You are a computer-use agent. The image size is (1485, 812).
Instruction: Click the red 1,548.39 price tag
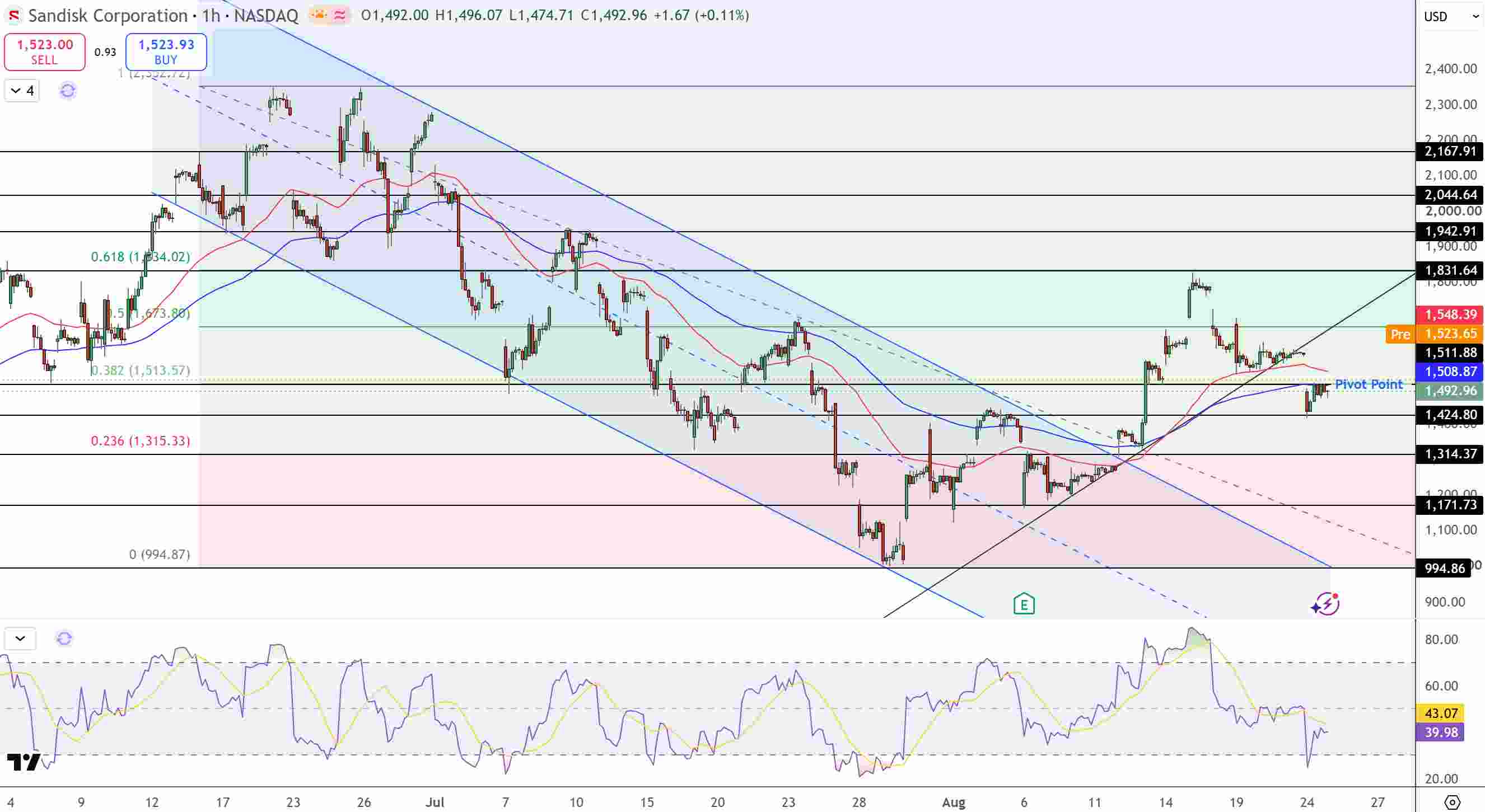pos(1450,315)
